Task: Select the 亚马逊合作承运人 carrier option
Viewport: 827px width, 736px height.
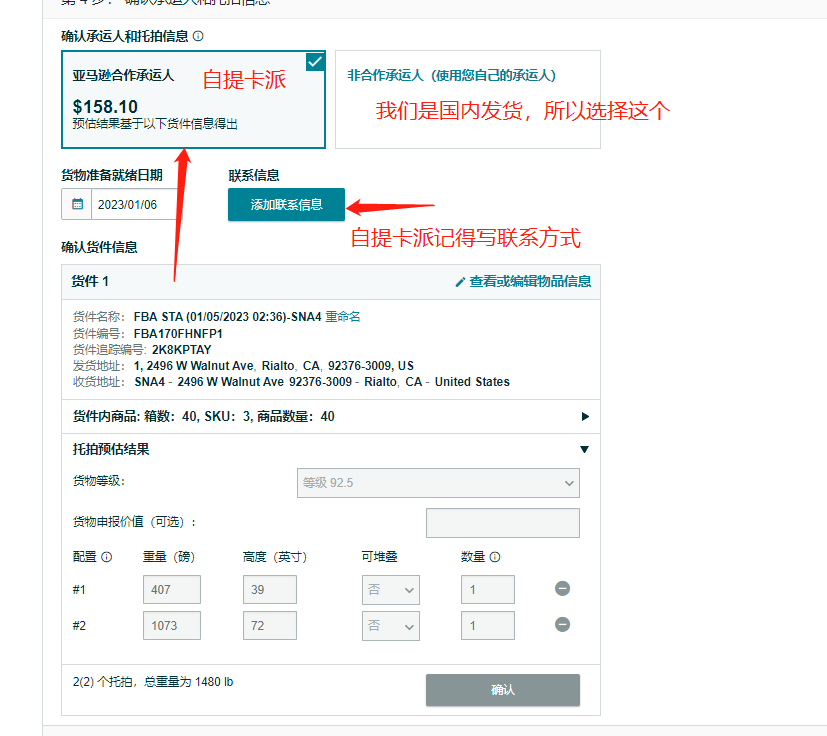Action: pyautogui.click(x=193, y=100)
